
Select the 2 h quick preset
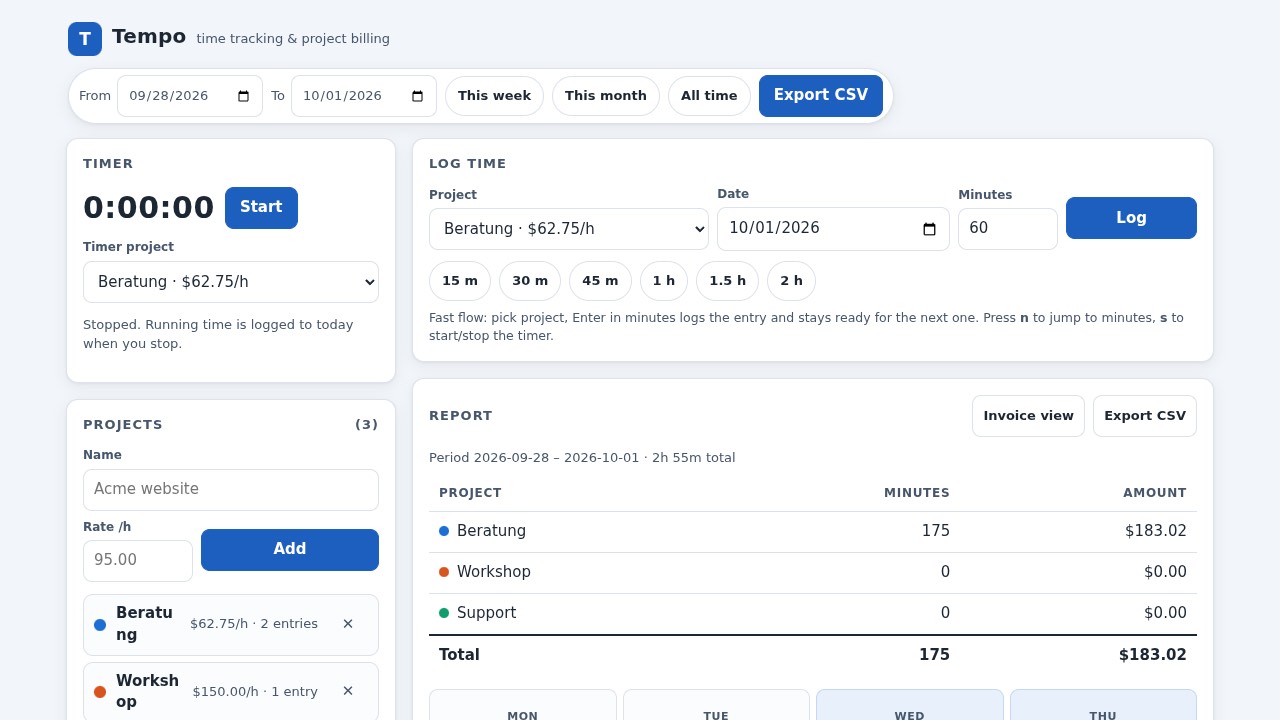[791, 281]
